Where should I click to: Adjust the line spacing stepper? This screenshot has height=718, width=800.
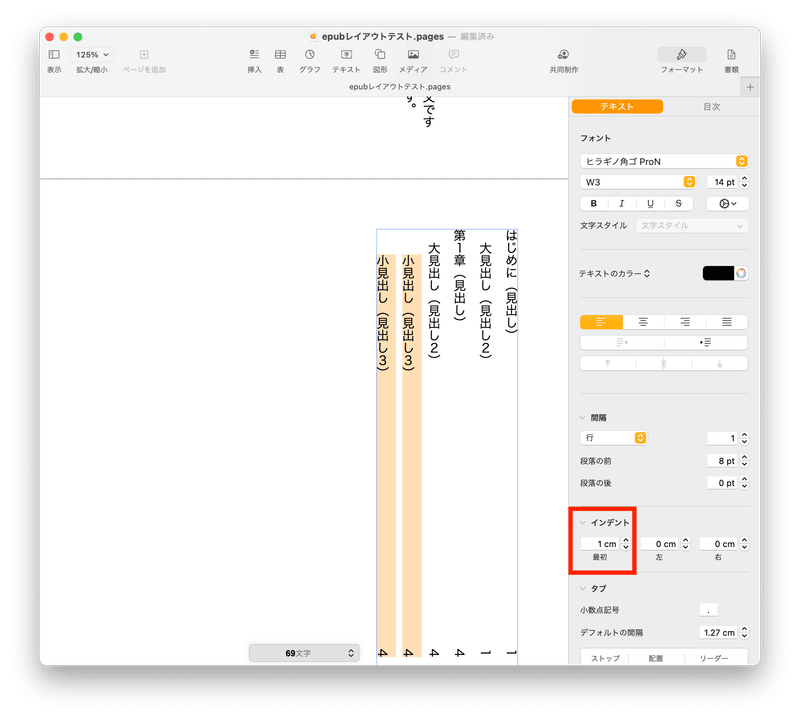pos(744,438)
